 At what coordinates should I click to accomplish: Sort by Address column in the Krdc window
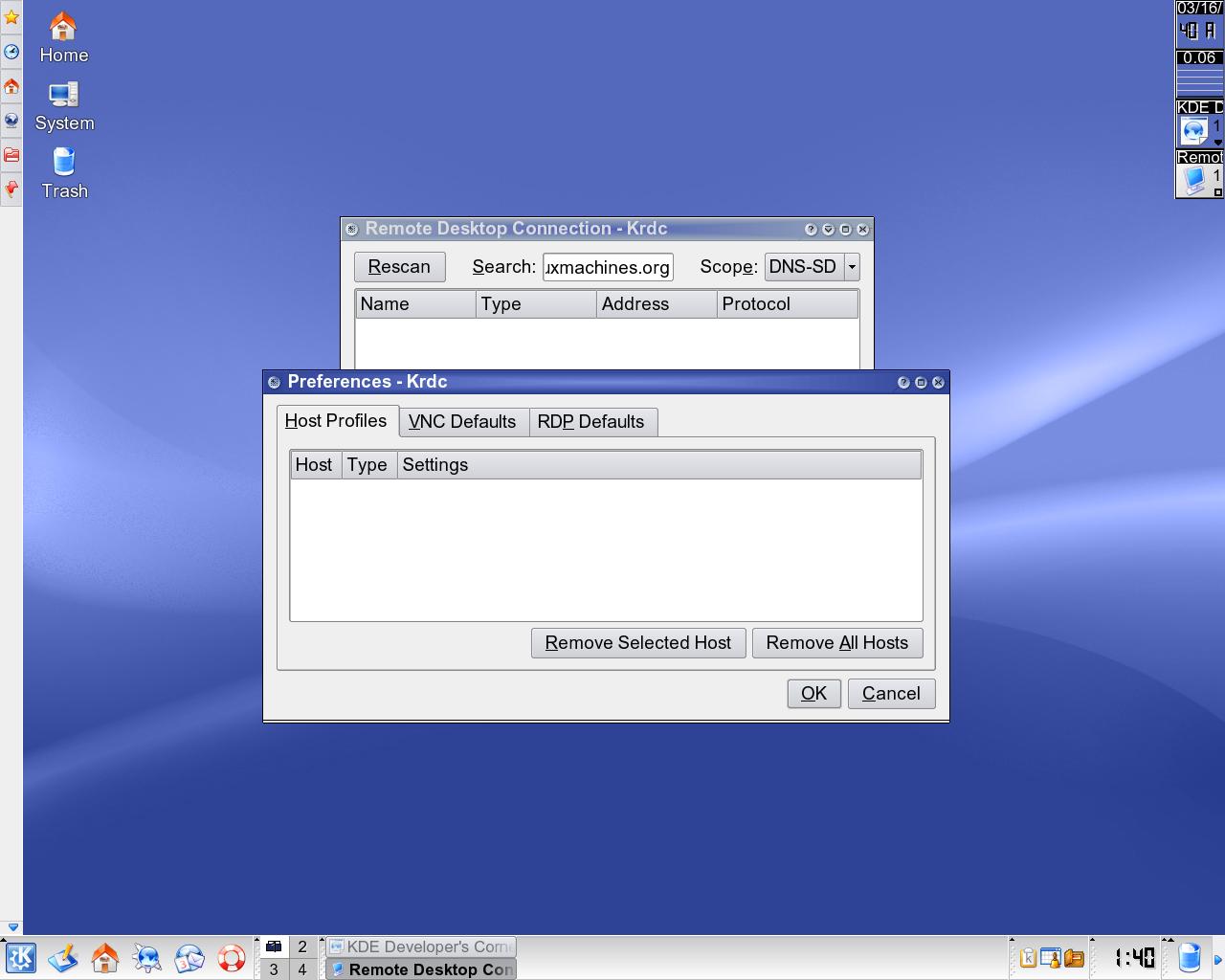point(657,304)
